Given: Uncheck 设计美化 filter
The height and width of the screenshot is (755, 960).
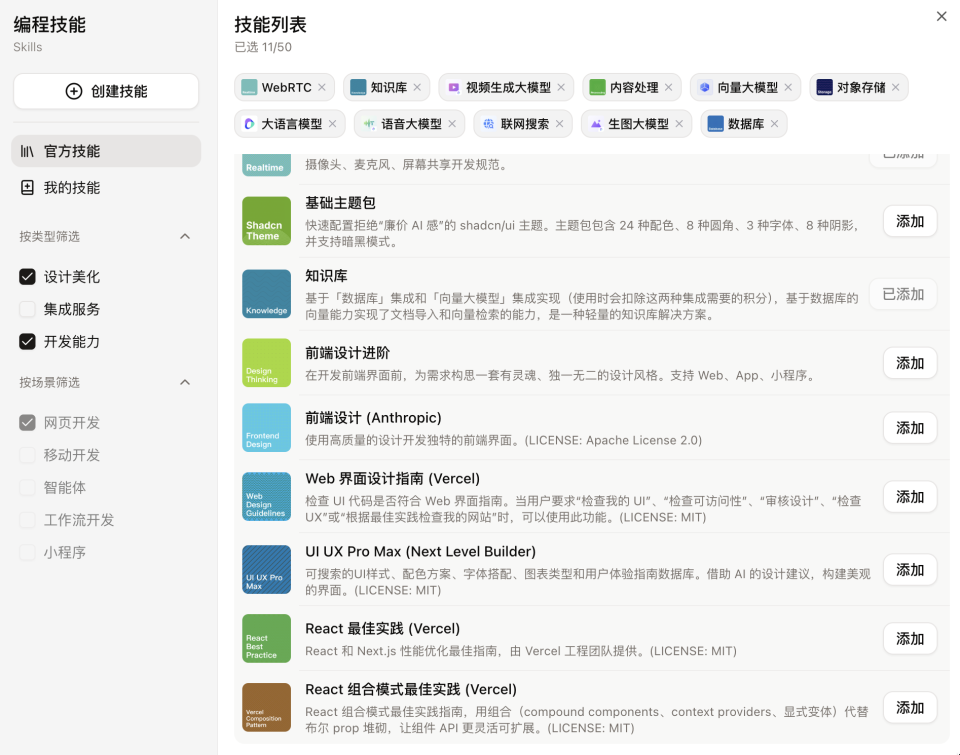Looking at the screenshot, I should pos(27,277).
